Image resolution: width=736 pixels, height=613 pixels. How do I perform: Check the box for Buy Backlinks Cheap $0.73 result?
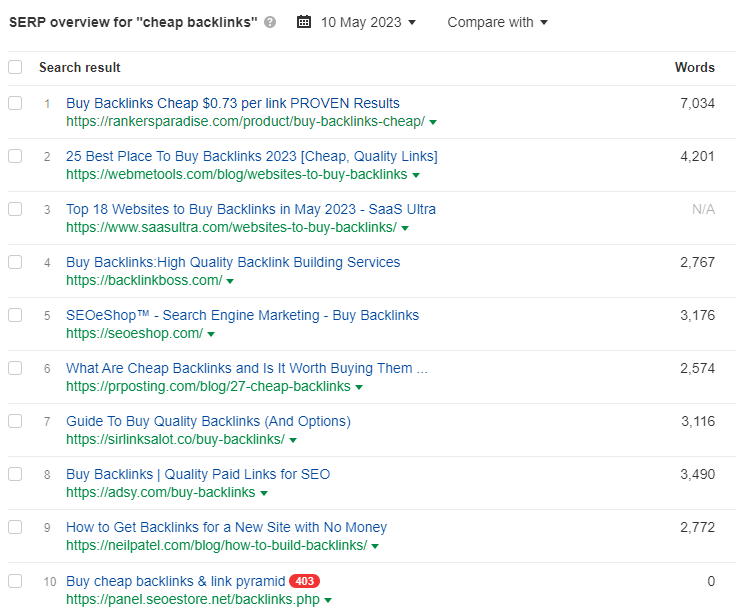[15, 103]
